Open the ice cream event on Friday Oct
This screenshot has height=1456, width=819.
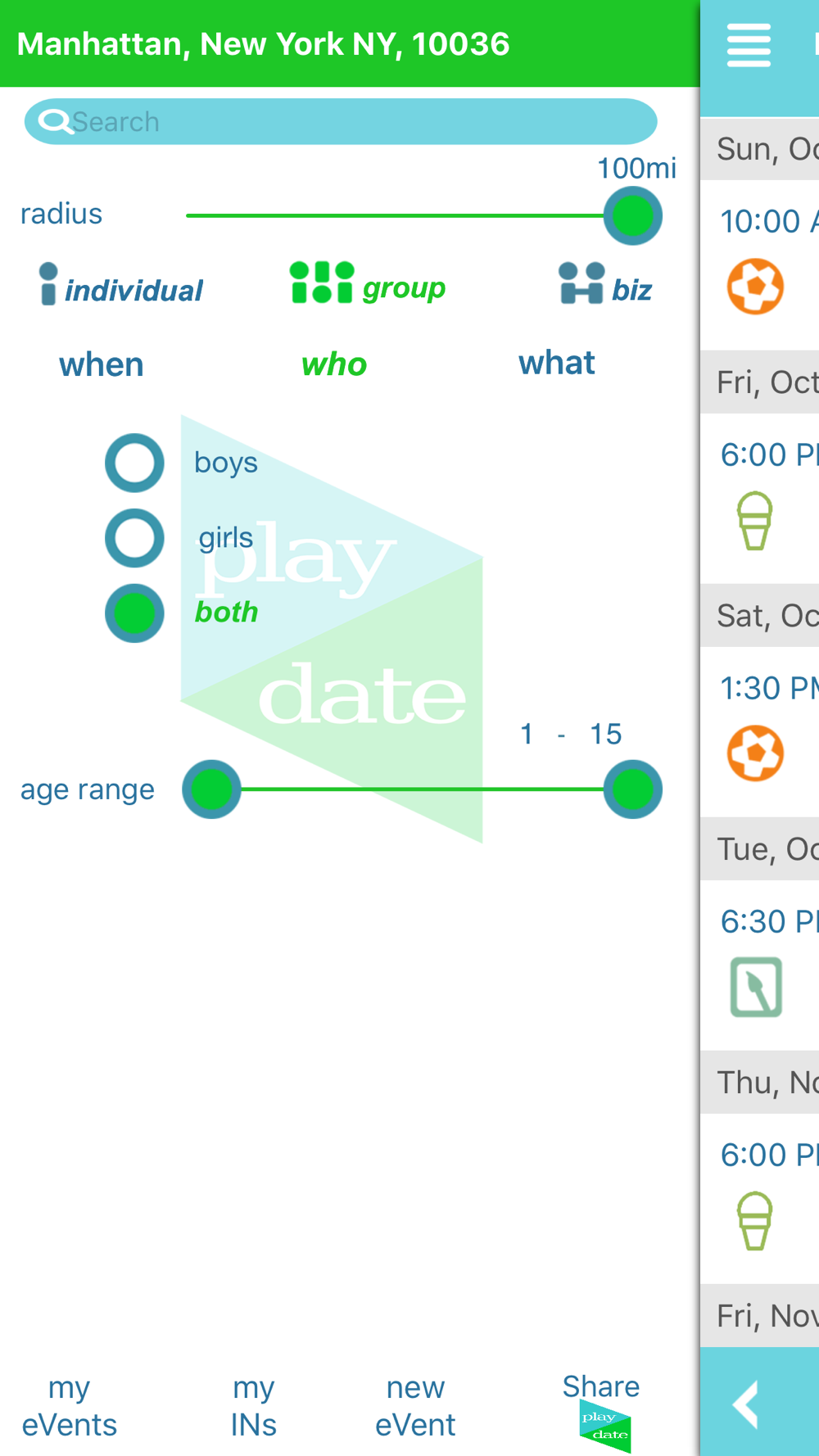pos(754,521)
